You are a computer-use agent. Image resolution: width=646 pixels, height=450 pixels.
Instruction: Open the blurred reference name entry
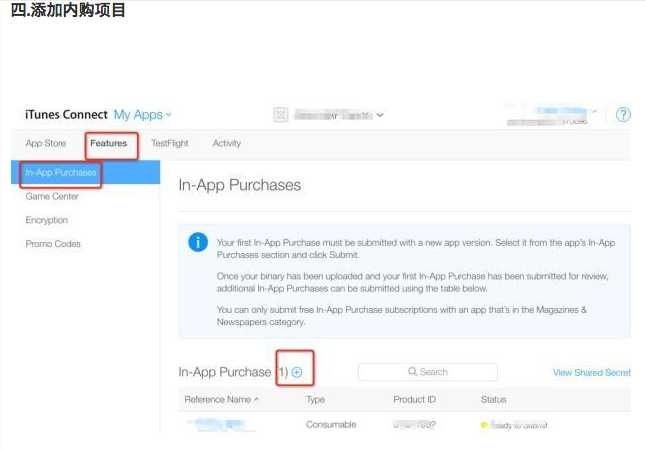click(x=218, y=424)
